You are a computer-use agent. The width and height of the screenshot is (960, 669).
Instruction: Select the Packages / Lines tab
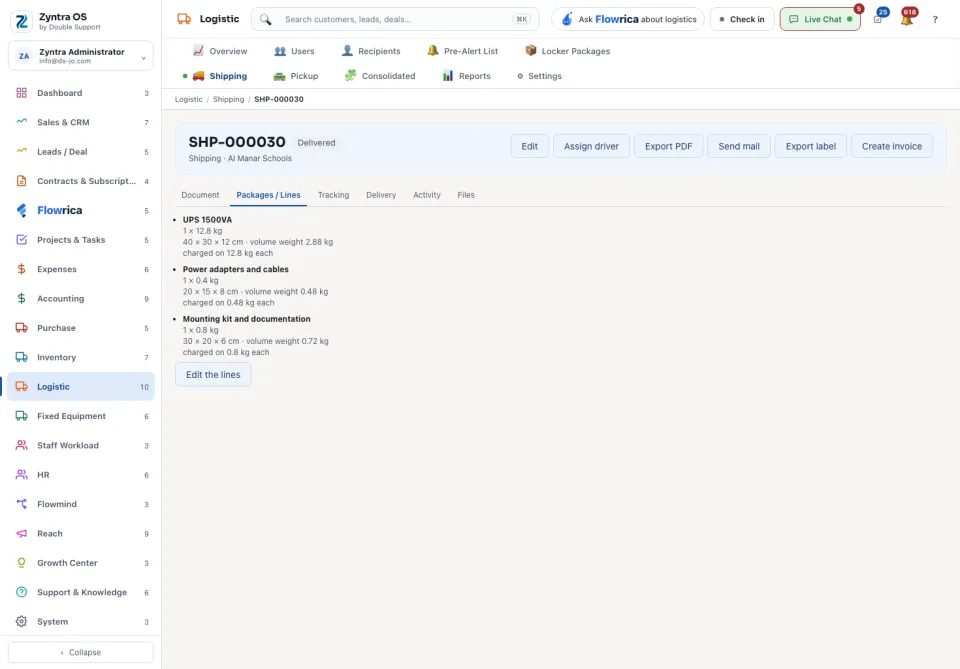tap(268, 195)
